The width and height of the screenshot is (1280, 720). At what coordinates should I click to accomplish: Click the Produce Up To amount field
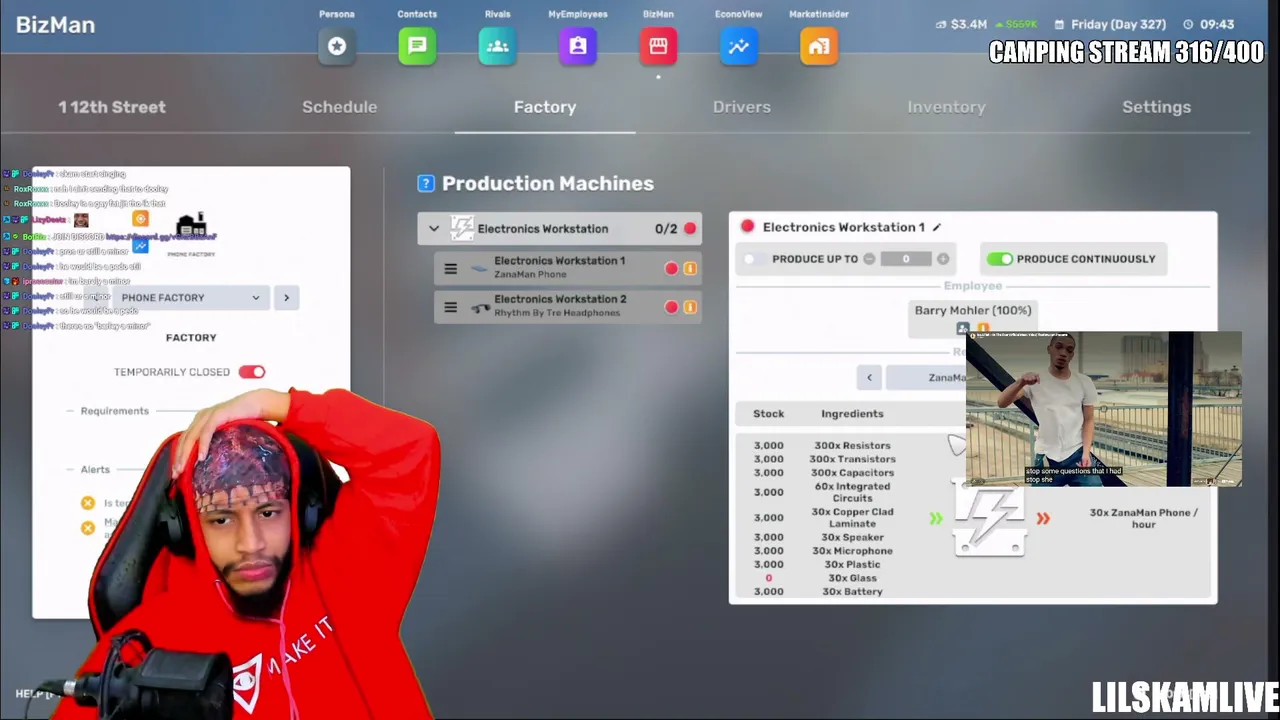(x=906, y=259)
